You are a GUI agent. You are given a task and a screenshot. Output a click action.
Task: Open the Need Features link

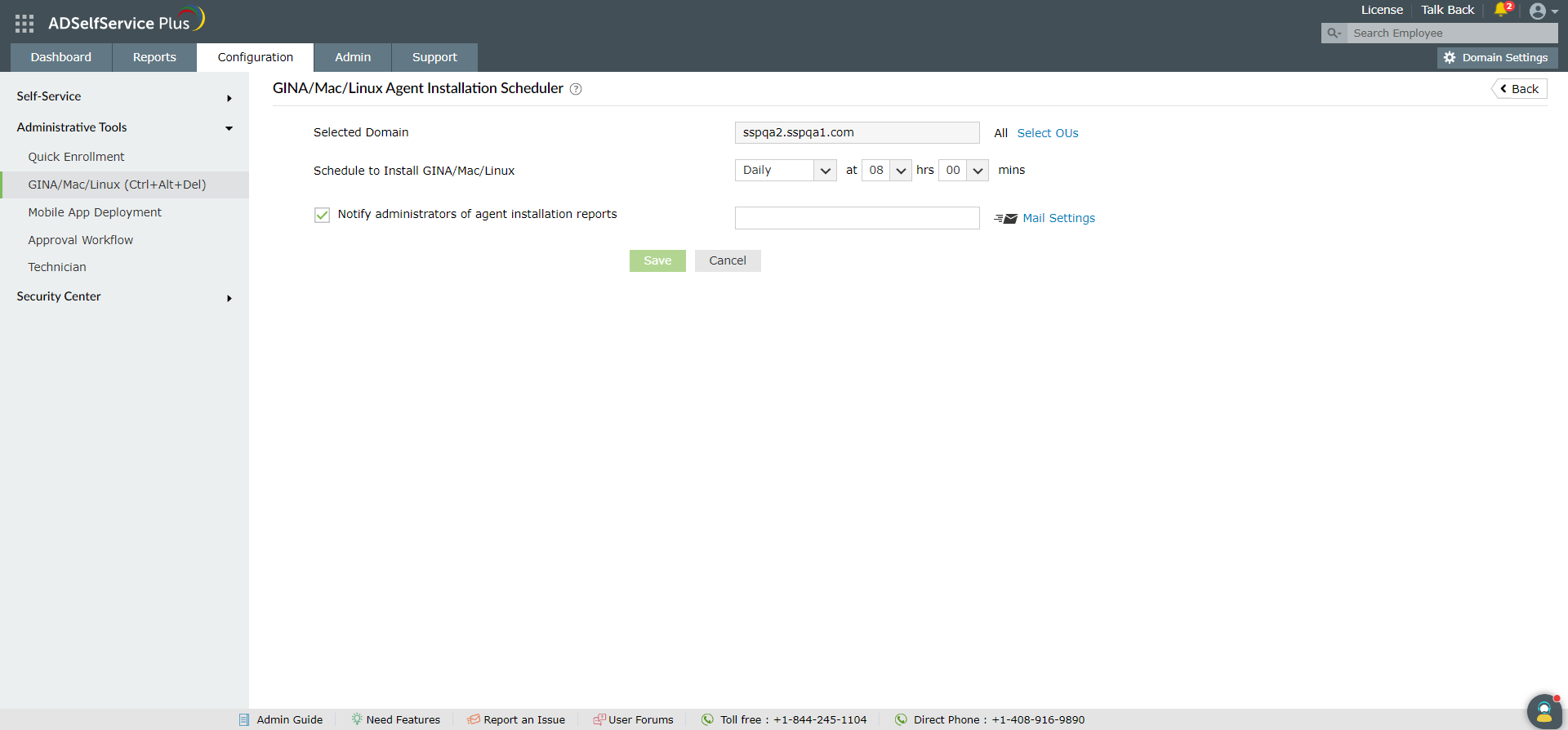pyautogui.click(x=403, y=719)
